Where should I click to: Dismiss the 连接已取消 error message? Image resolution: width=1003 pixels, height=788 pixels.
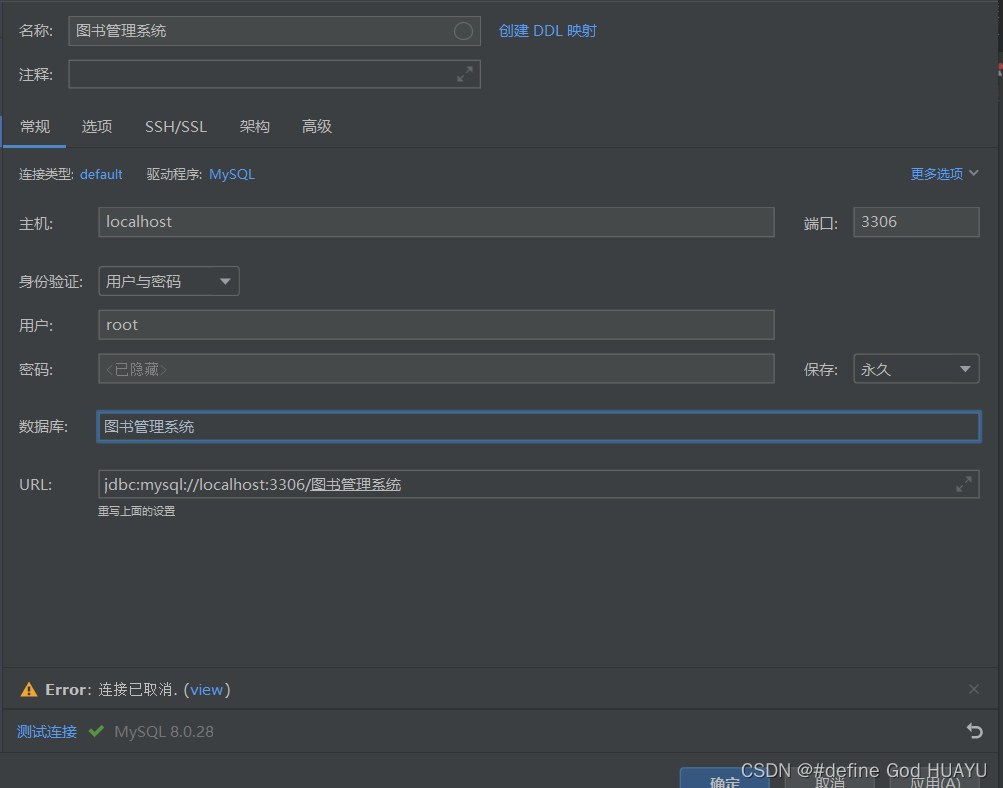[974, 688]
